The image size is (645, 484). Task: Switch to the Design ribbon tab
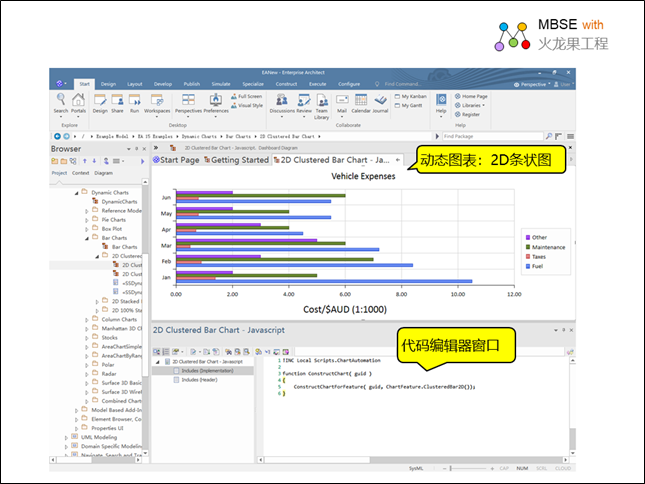click(108, 84)
